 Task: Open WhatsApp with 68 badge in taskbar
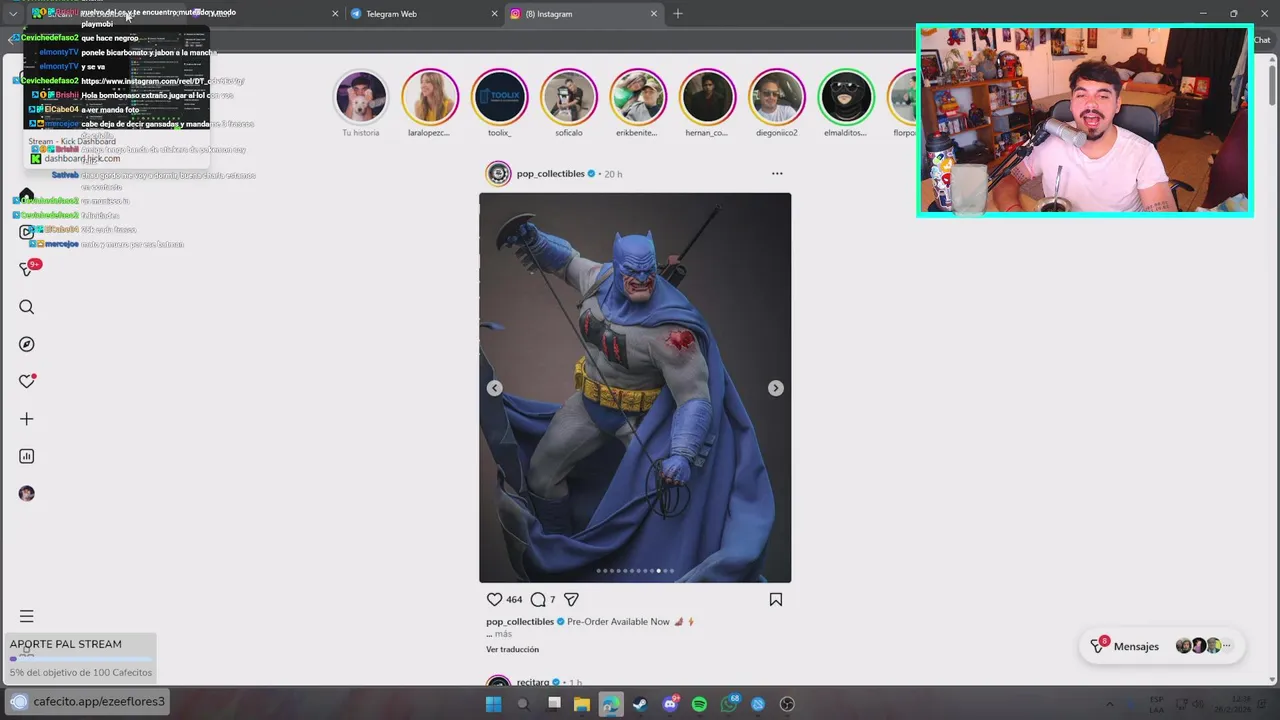click(x=729, y=704)
